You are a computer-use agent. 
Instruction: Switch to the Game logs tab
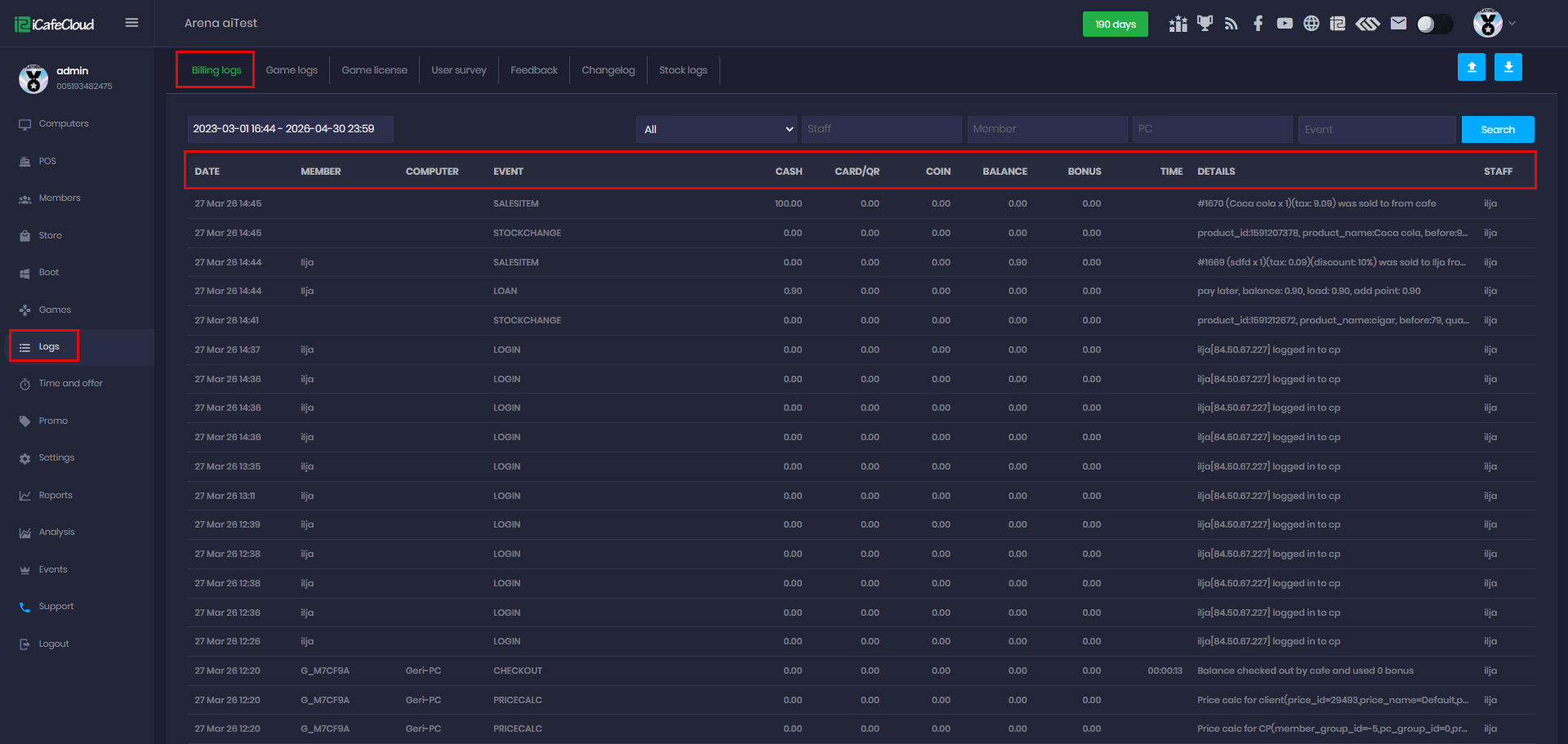click(292, 70)
